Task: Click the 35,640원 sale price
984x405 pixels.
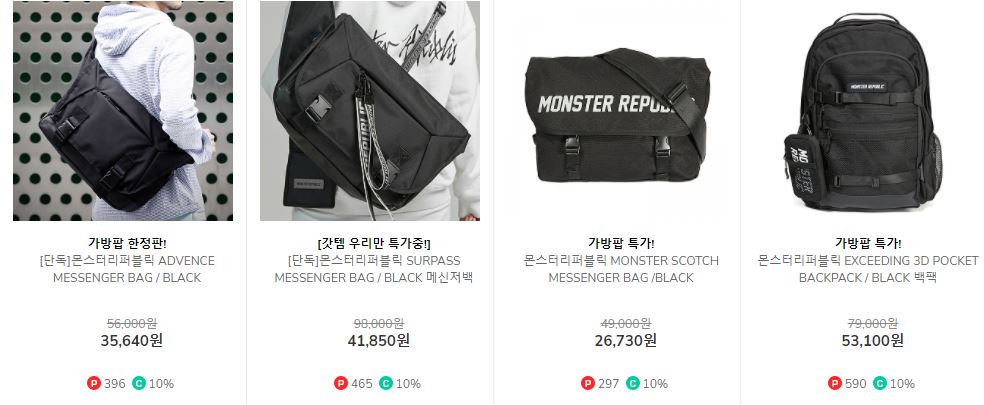Action: coord(132,340)
